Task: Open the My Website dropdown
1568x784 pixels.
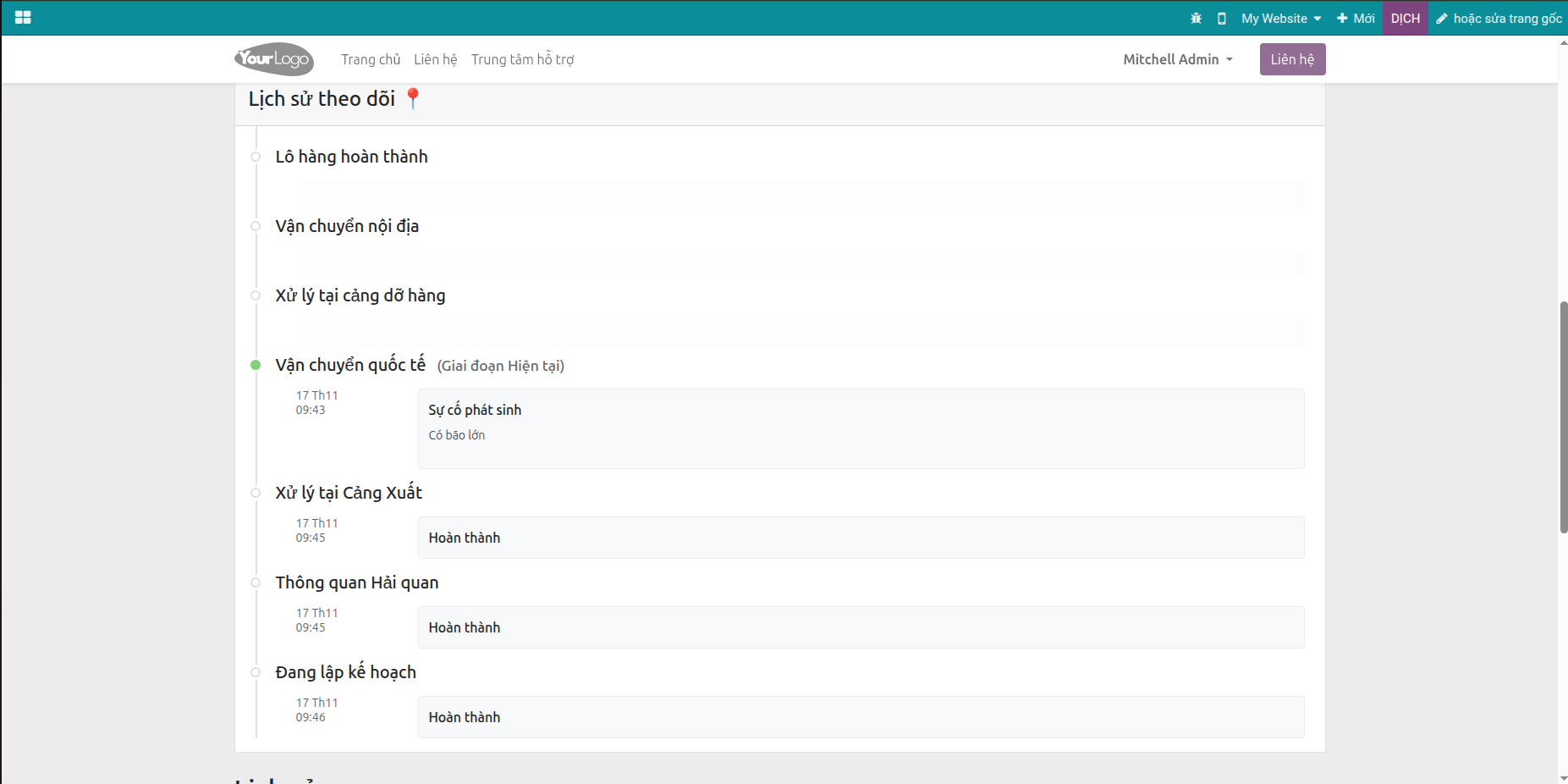Action: (x=1280, y=18)
